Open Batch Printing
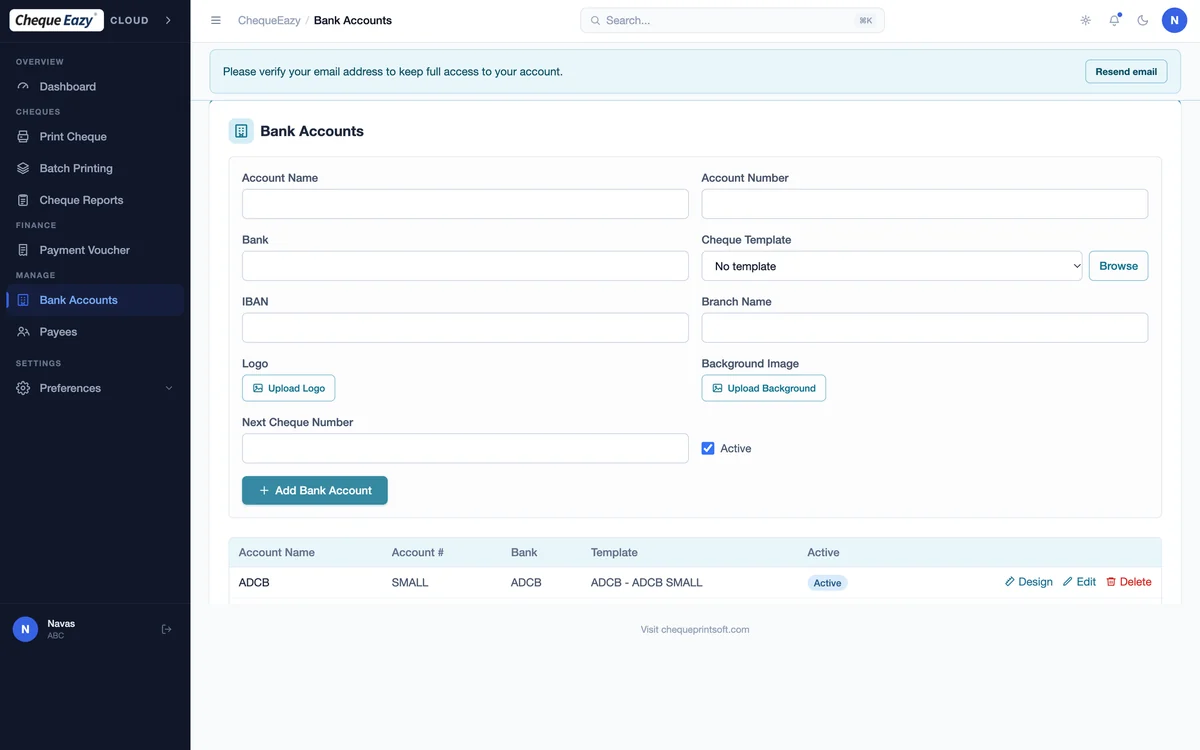The height and width of the screenshot is (750, 1200). coord(95,169)
